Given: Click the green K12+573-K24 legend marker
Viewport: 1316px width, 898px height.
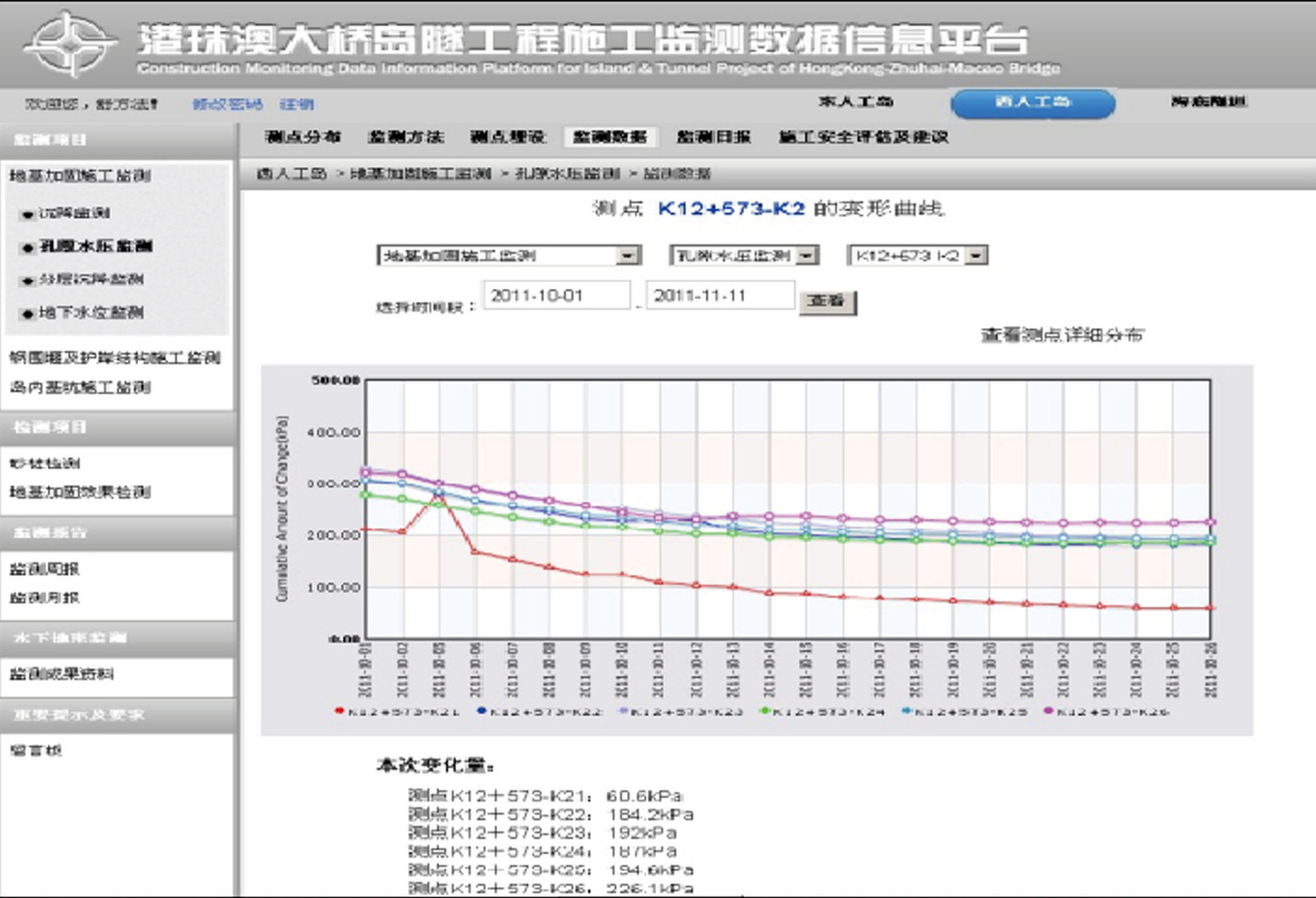Looking at the screenshot, I should pyautogui.click(x=765, y=711).
